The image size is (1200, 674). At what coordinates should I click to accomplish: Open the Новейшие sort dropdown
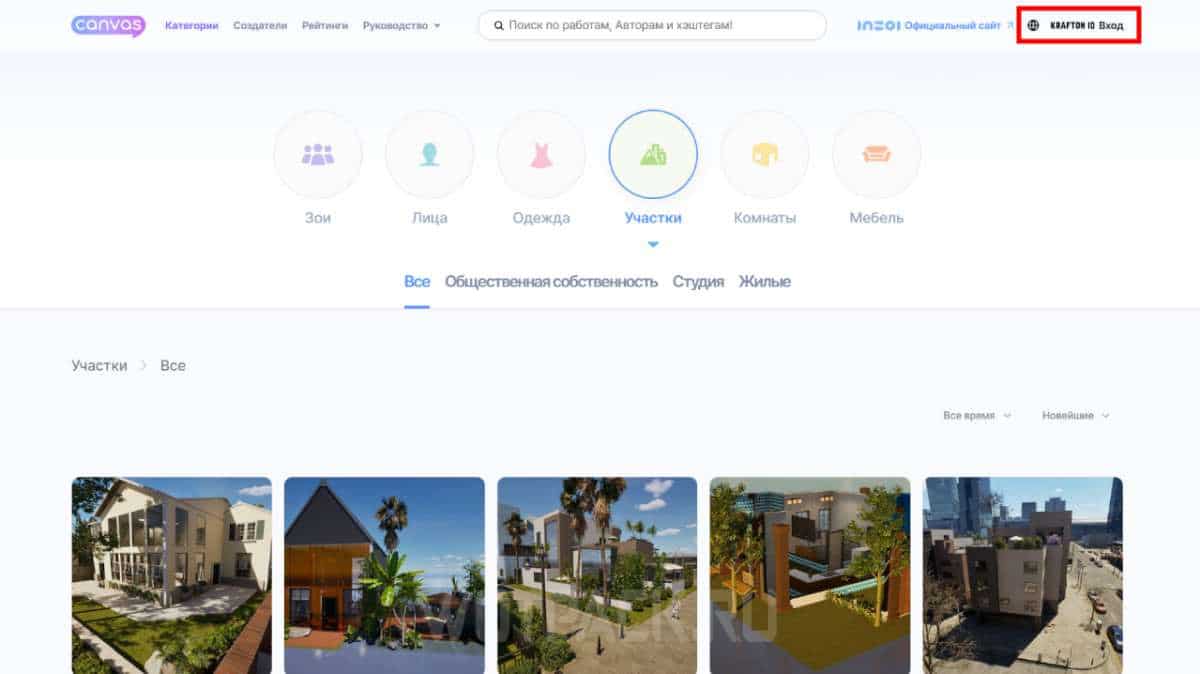pos(1076,415)
